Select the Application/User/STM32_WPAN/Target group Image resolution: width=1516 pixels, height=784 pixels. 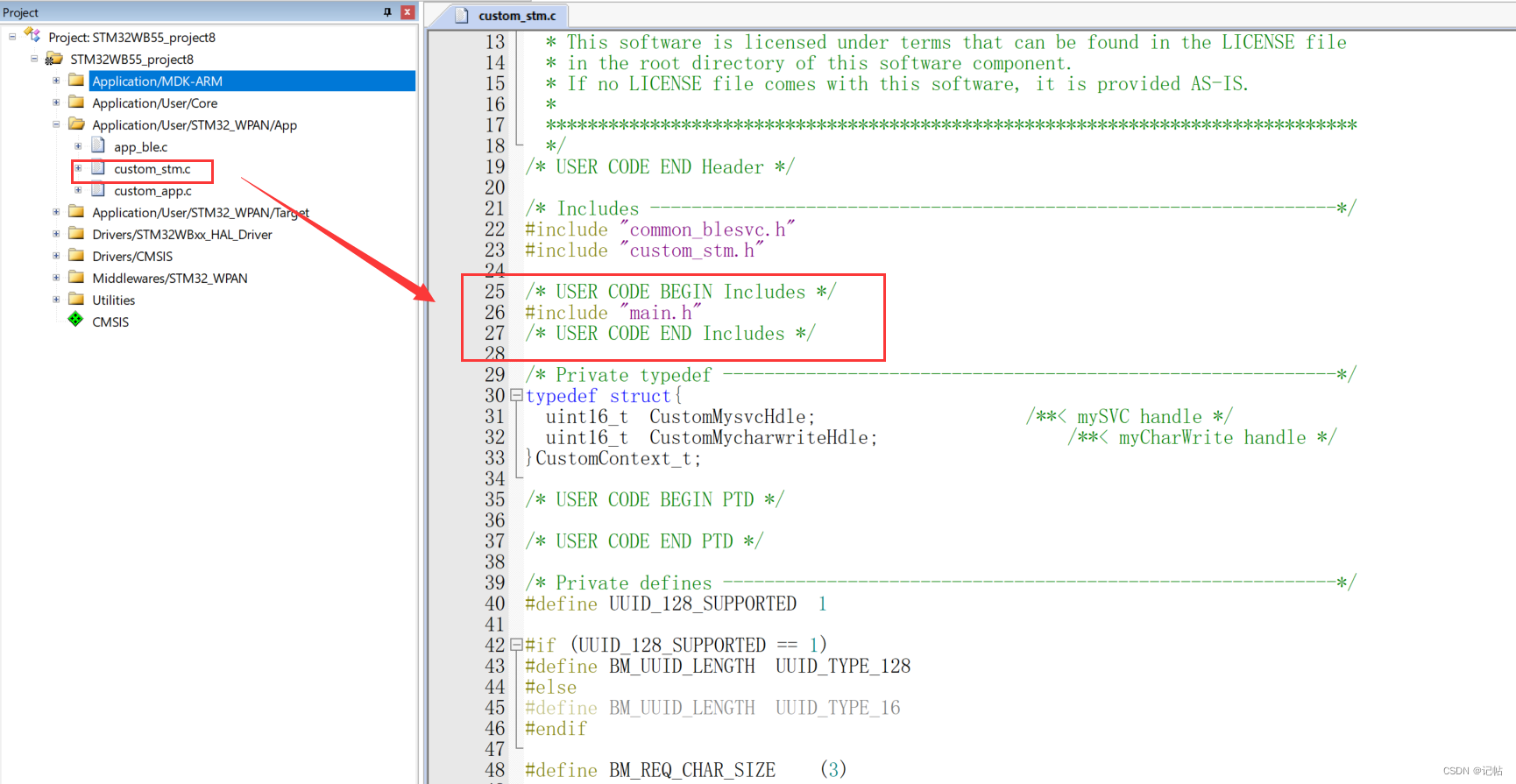tap(201, 213)
